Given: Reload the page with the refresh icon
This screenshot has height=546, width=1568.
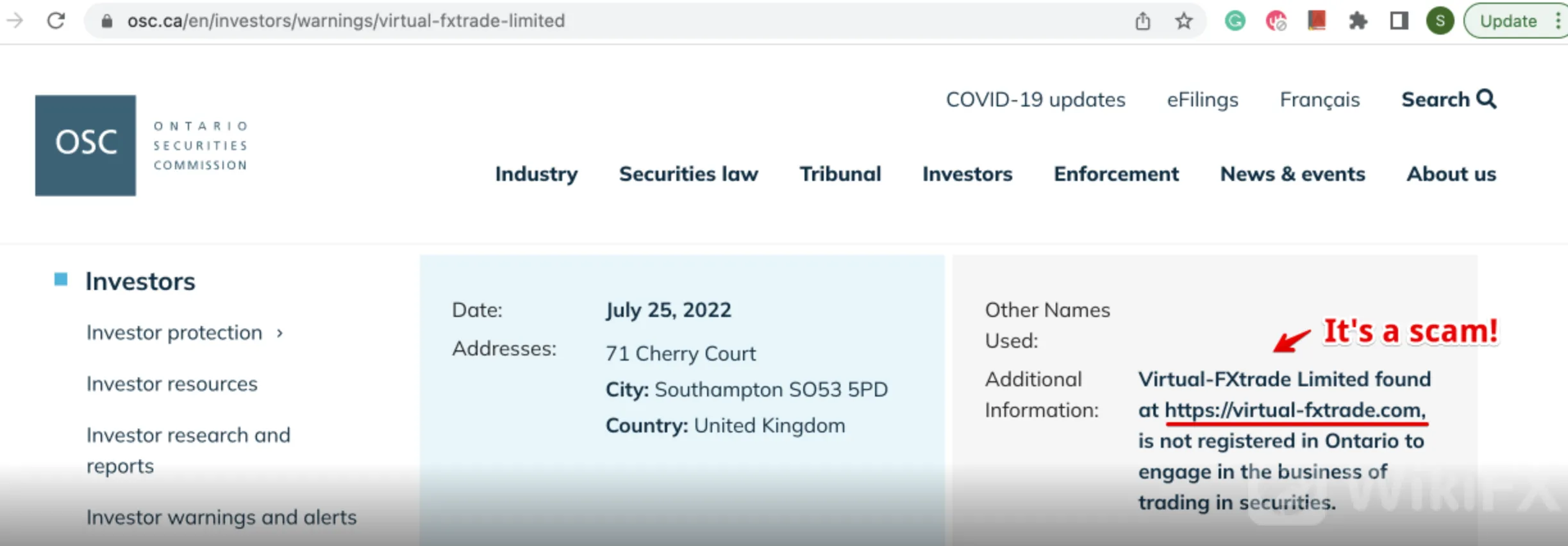Looking at the screenshot, I should click(56, 21).
